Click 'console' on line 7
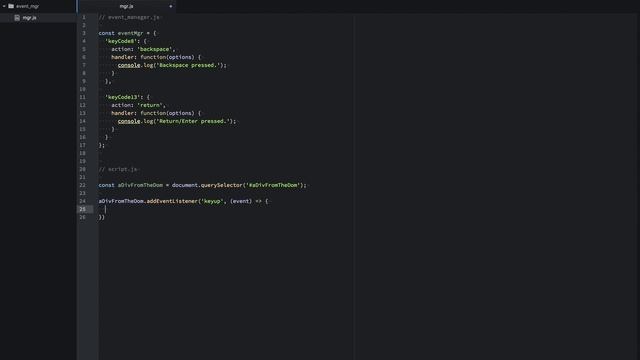The width and height of the screenshot is (640, 360). (x=129, y=65)
